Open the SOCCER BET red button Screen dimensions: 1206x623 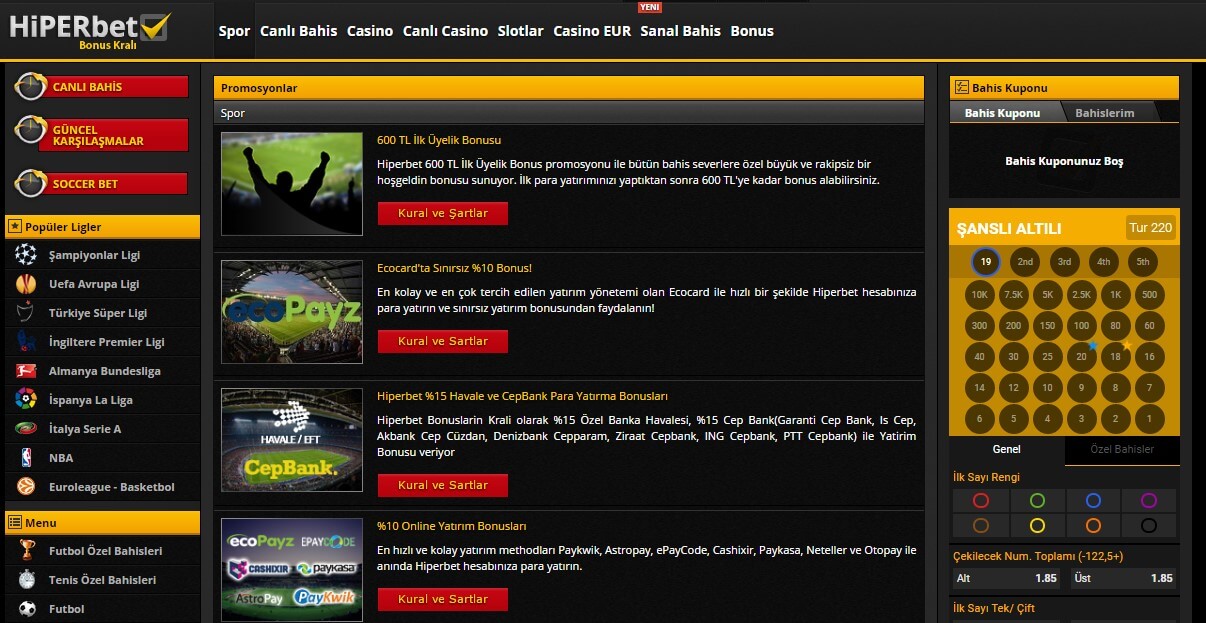click(x=102, y=184)
